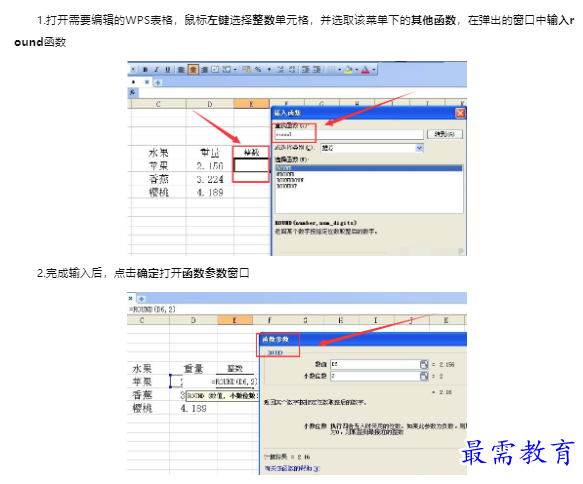The height and width of the screenshot is (484, 583).
Task: Click the red font color icon
Action: [x=365, y=70]
